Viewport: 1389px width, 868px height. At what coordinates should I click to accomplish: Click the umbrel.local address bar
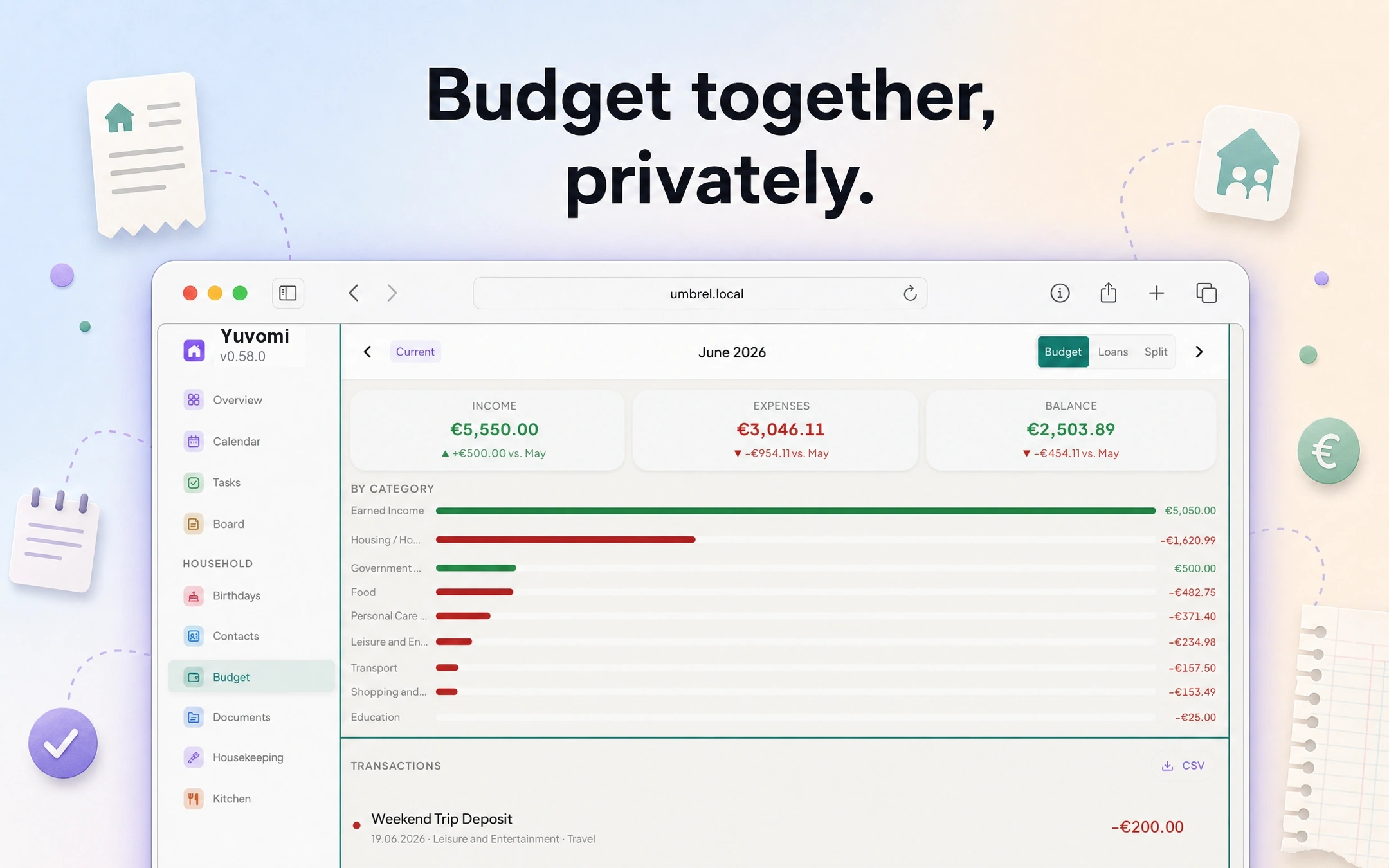(x=700, y=293)
